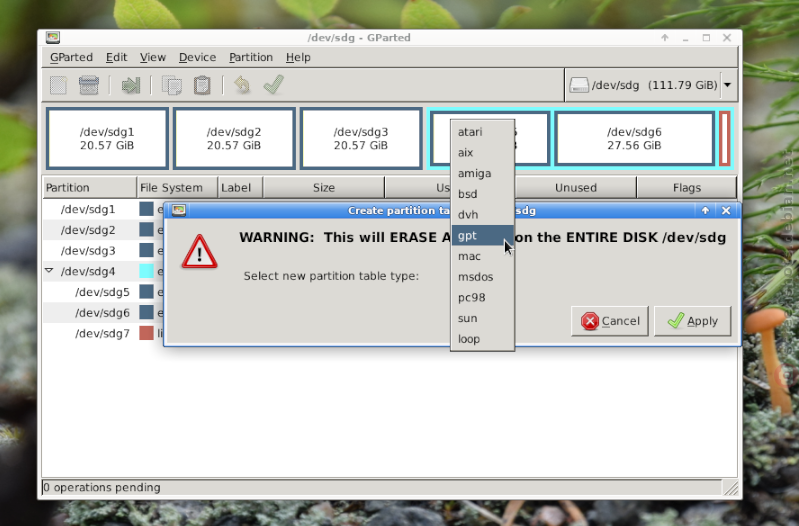Click the Unused column header
Screen dimensions: 799x526
(576, 188)
